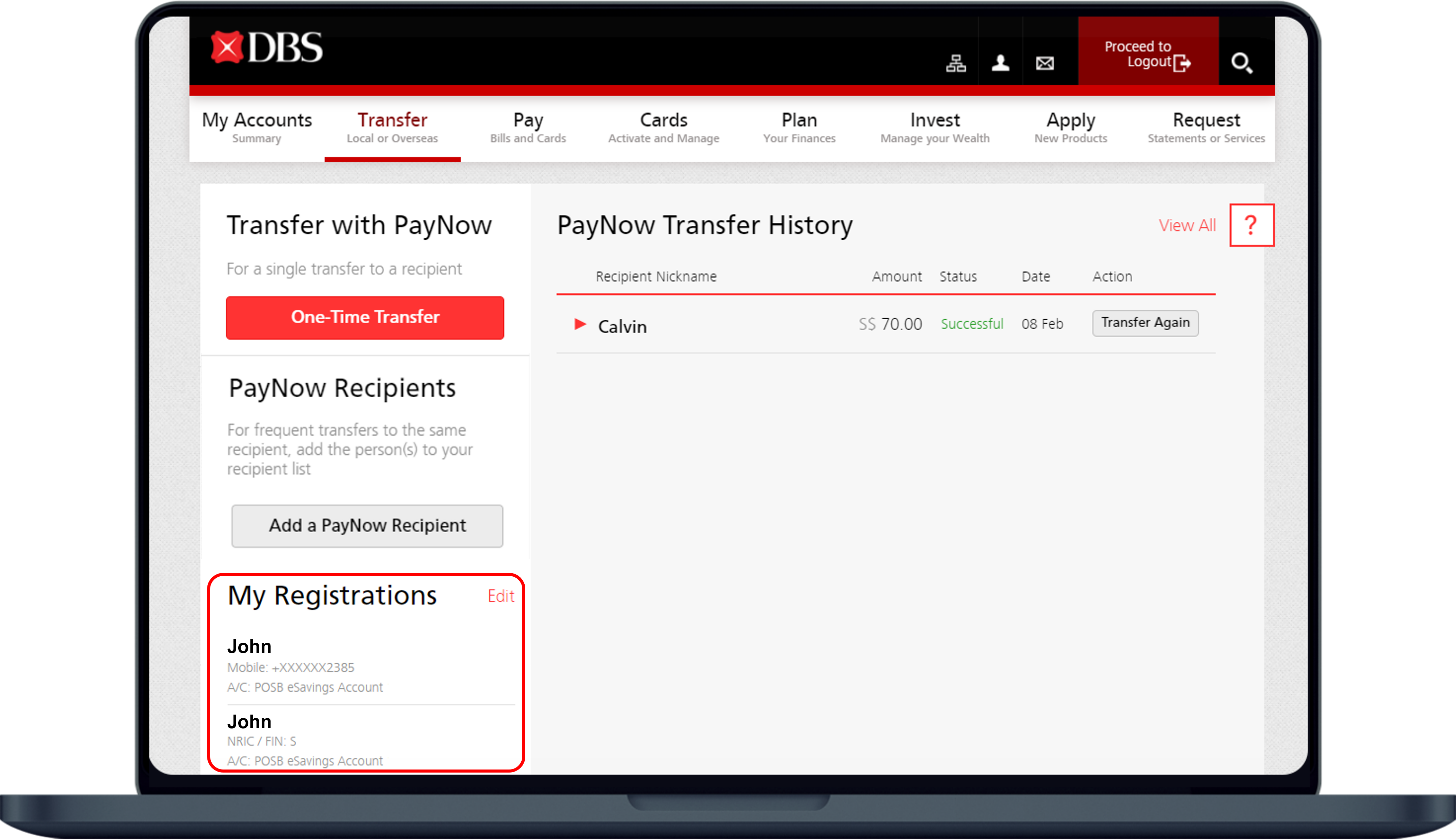Open the help question mark icon
Image resolution: width=1456 pixels, height=839 pixels.
coord(1252,225)
